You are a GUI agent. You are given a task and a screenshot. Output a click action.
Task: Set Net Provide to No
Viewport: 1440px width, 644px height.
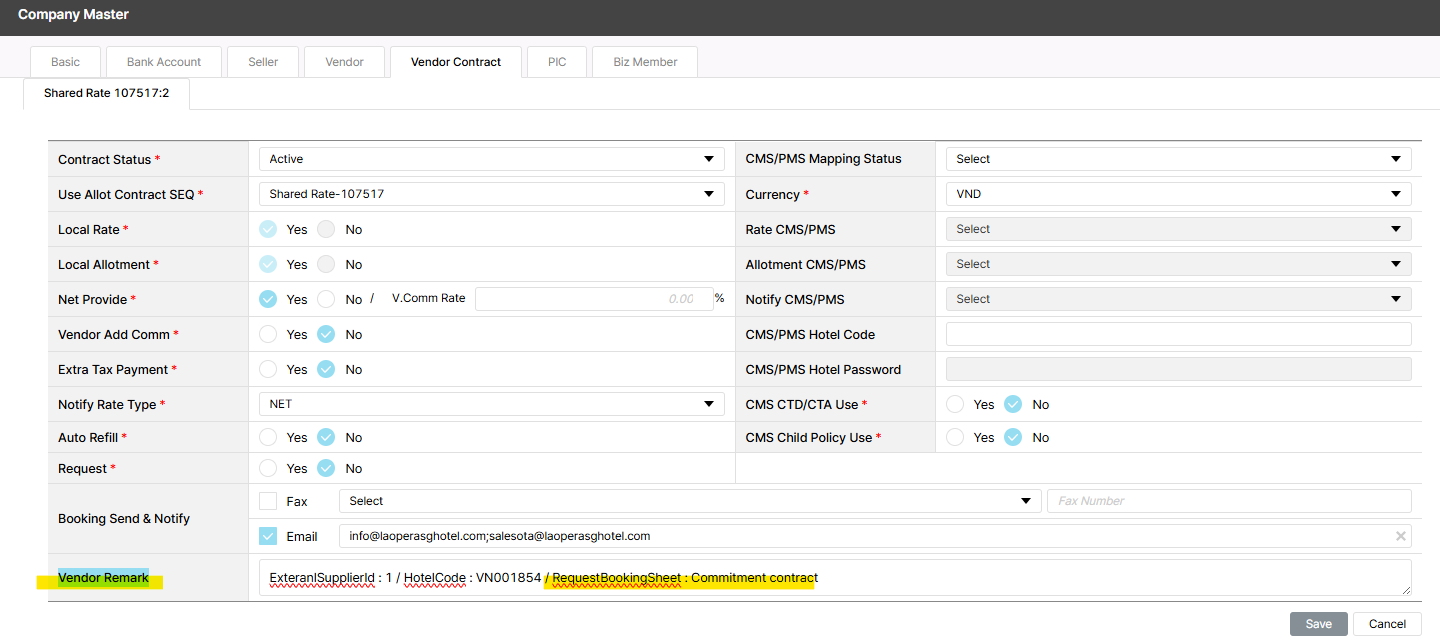click(x=326, y=299)
